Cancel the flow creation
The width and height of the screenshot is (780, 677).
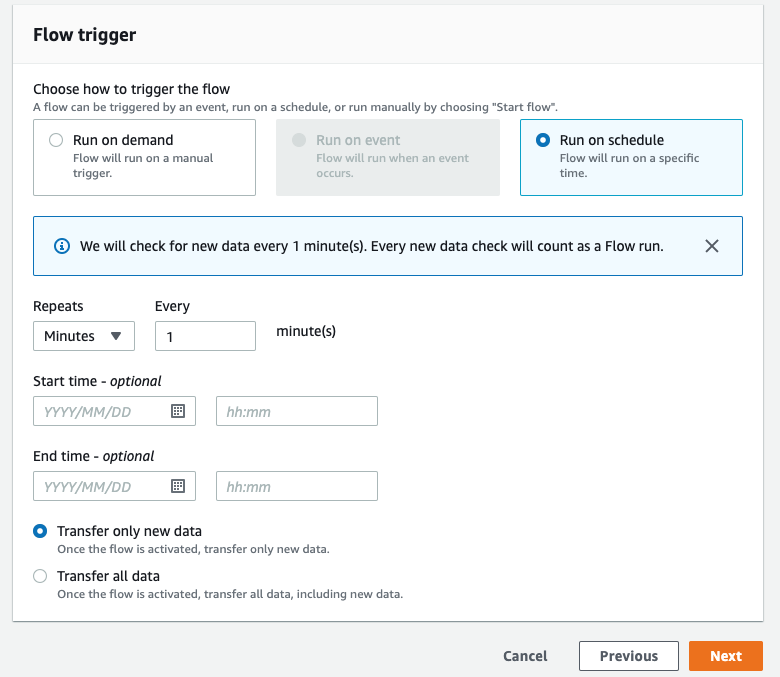(525, 656)
